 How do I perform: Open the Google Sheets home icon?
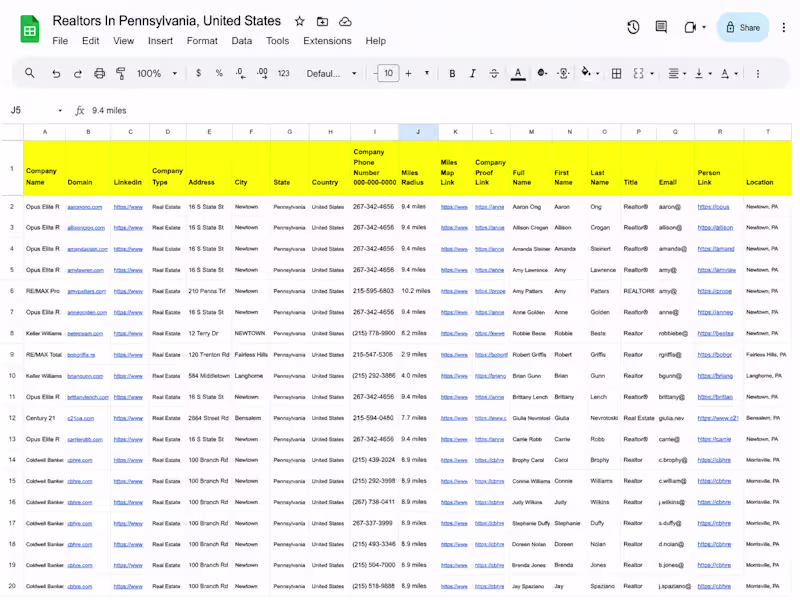tap(30, 30)
